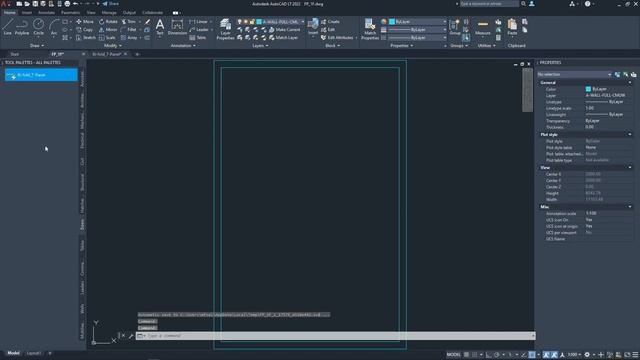Select the Text annotation tool
The width and height of the screenshot is (640, 360).
click(x=160, y=27)
